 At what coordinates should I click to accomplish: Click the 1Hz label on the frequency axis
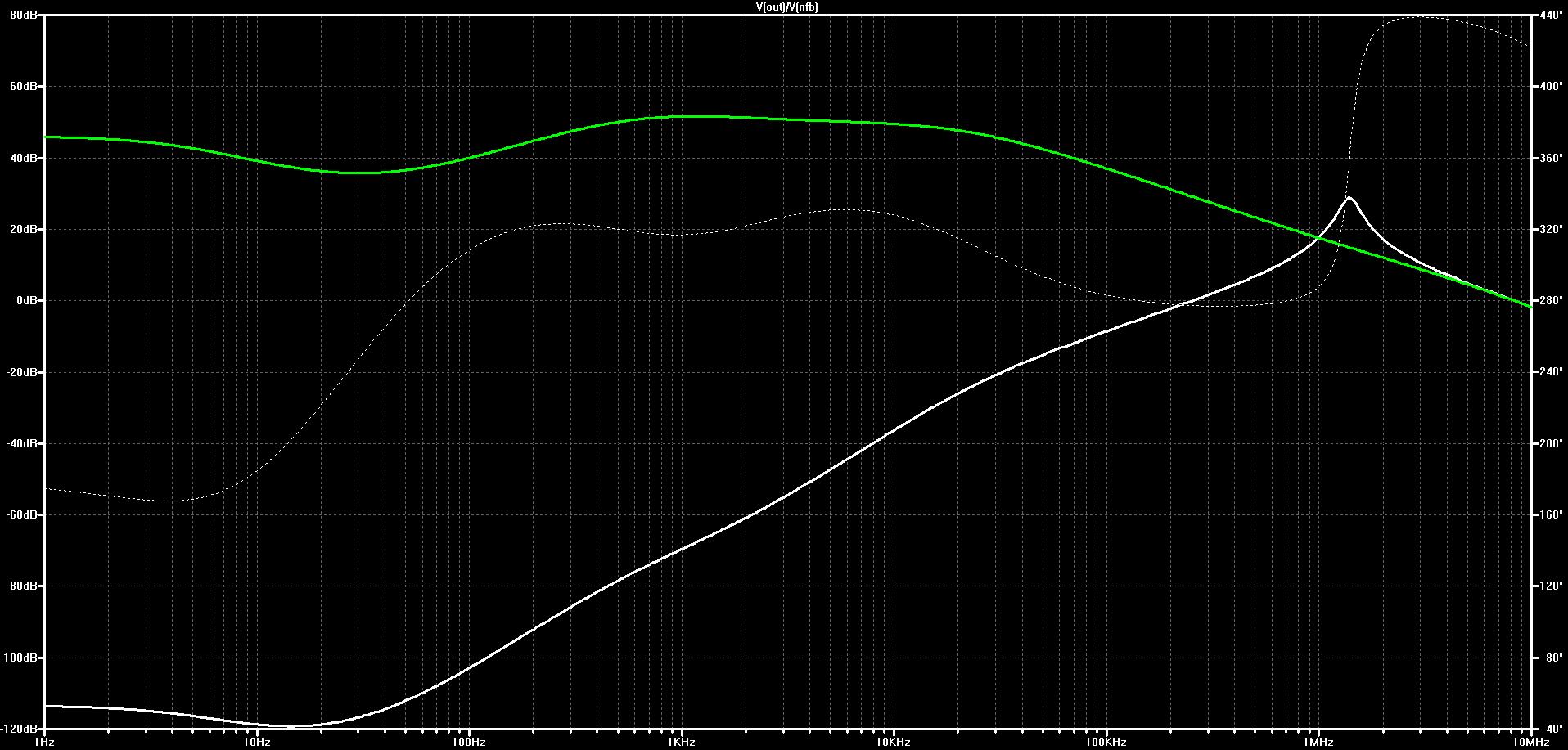tap(45, 743)
